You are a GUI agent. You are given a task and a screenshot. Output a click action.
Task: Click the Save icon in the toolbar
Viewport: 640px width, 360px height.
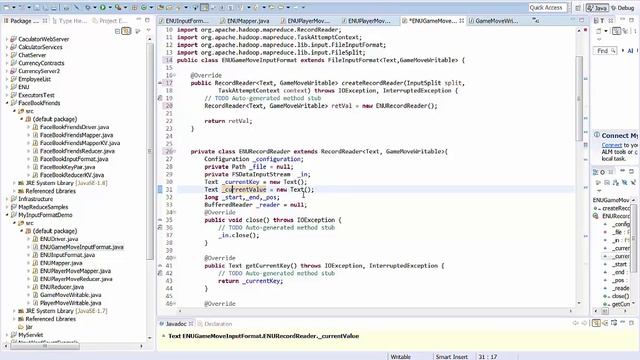[37, 7]
